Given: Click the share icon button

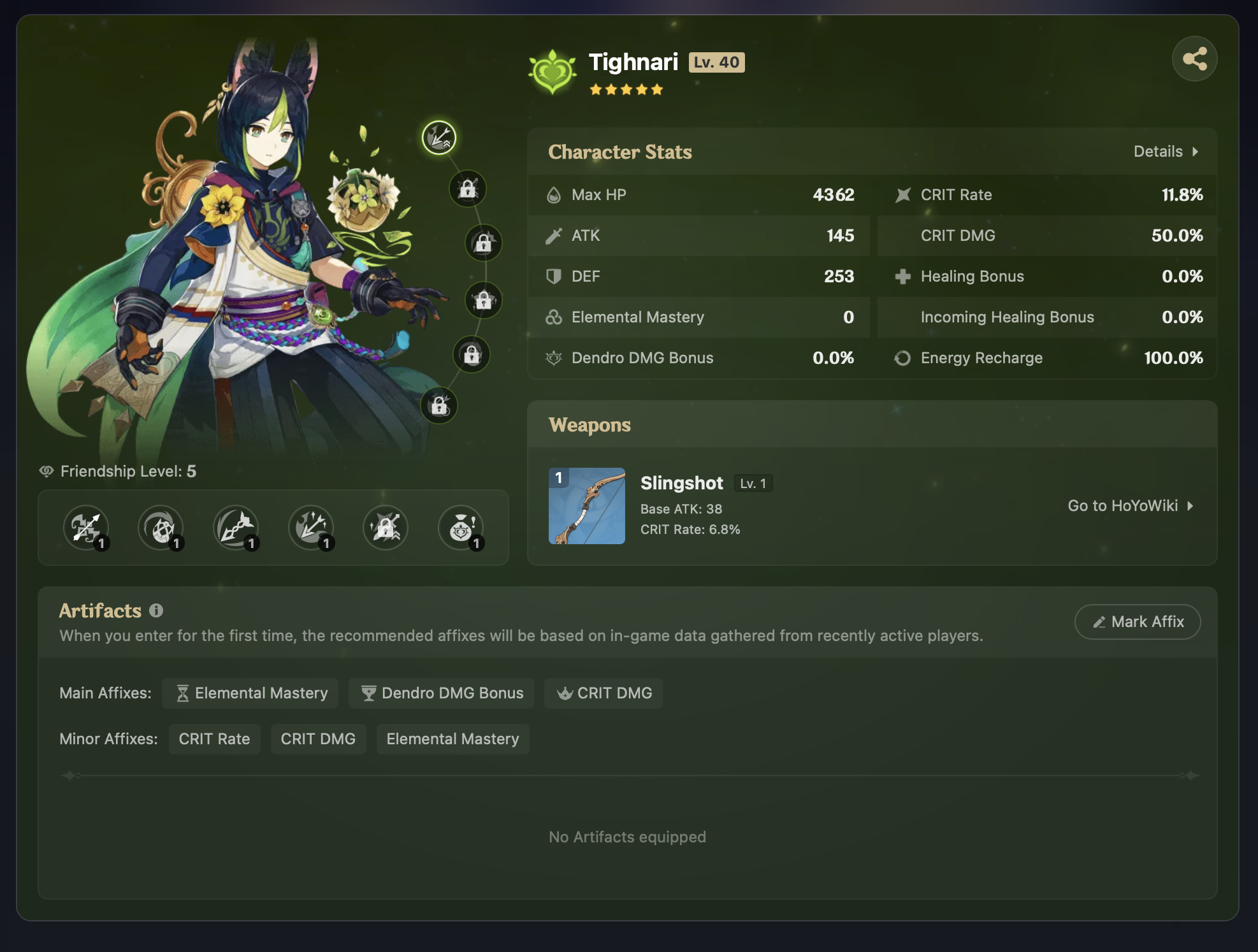Looking at the screenshot, I should (1194, 59).
